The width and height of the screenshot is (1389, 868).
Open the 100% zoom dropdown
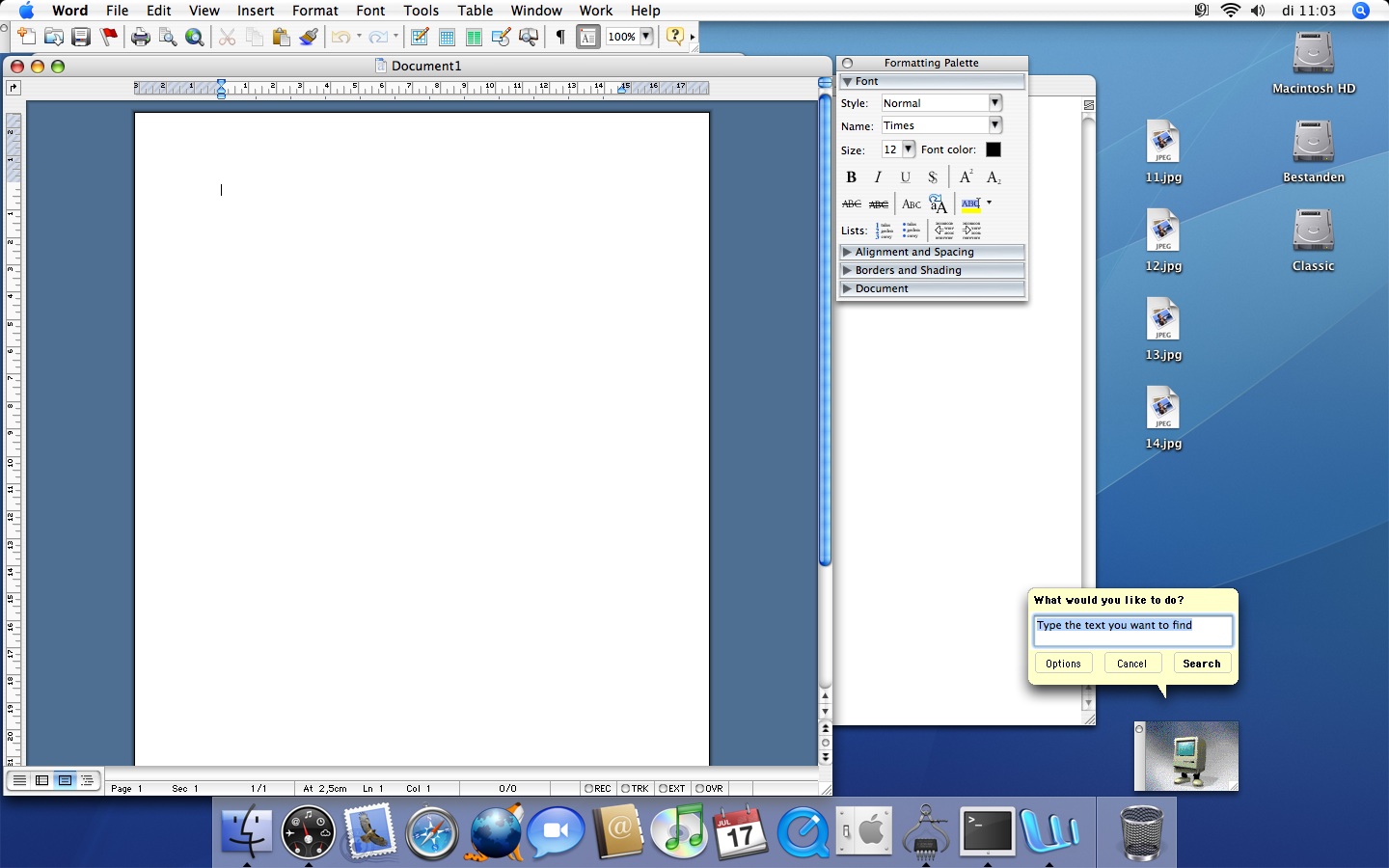tap(646, 37)
